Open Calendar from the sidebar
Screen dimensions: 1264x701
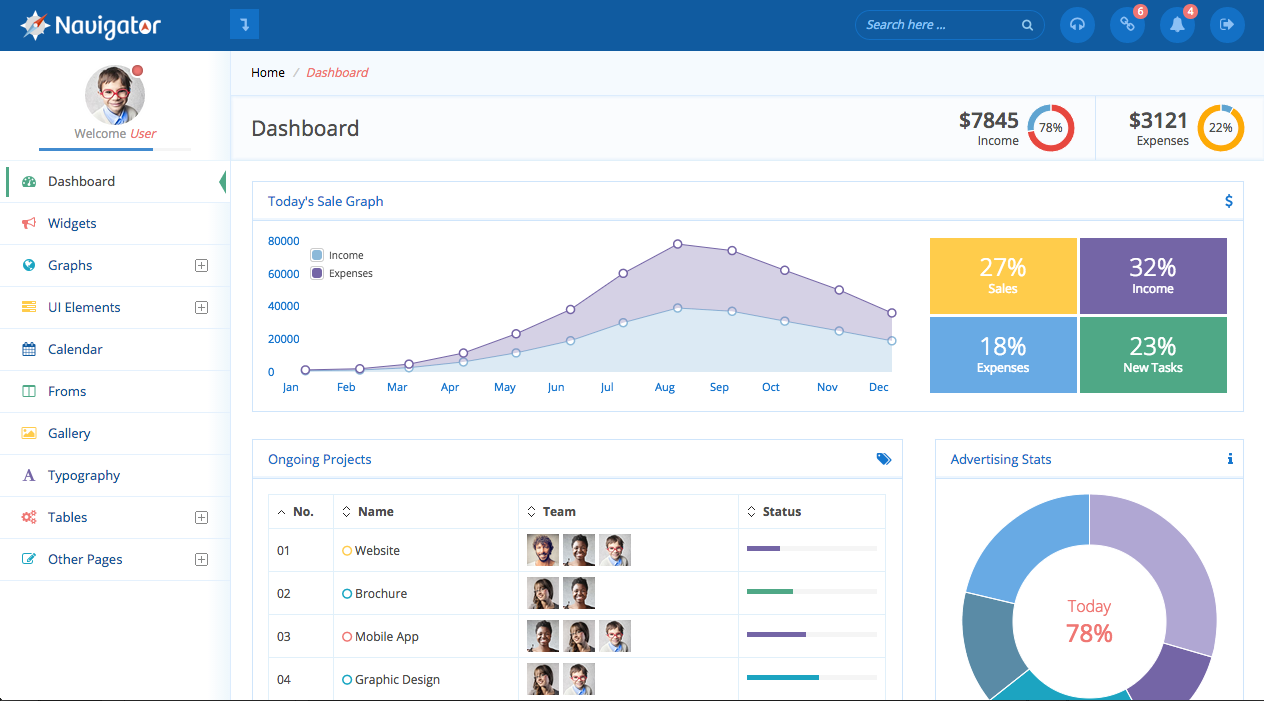(75, 349)
